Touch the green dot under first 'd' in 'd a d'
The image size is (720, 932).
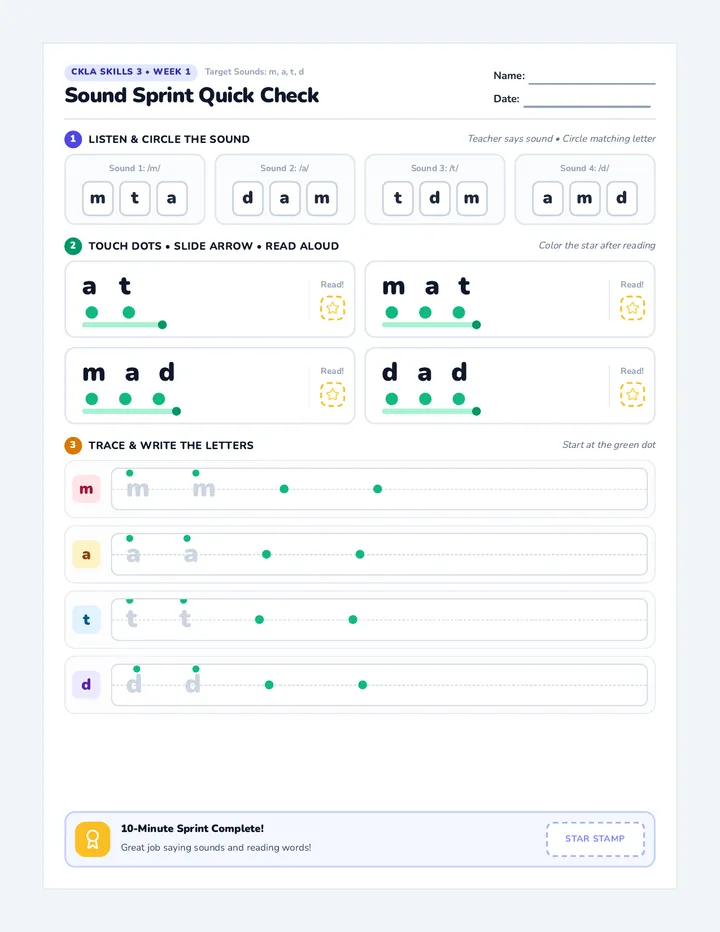click(391, 399)
